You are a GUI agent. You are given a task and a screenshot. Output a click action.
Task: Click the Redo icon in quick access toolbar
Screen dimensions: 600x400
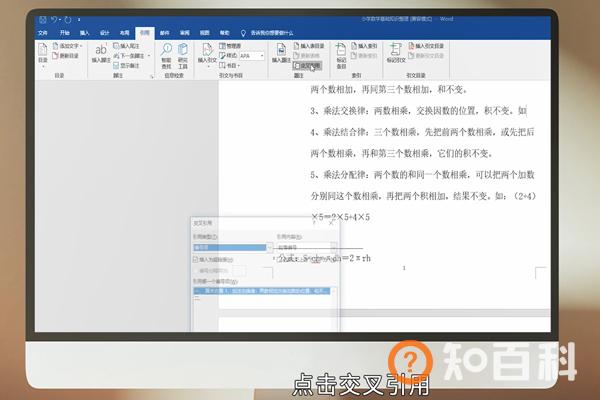(x=68, y=20)
